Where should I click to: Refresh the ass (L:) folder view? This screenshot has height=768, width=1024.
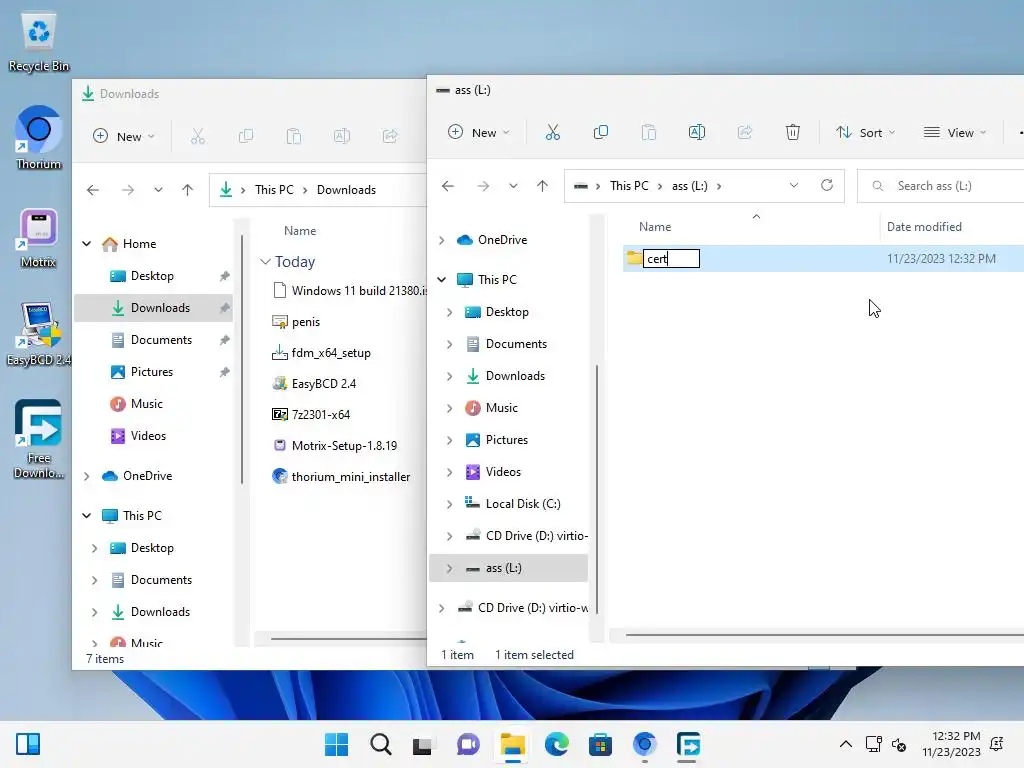coord(827,185)
